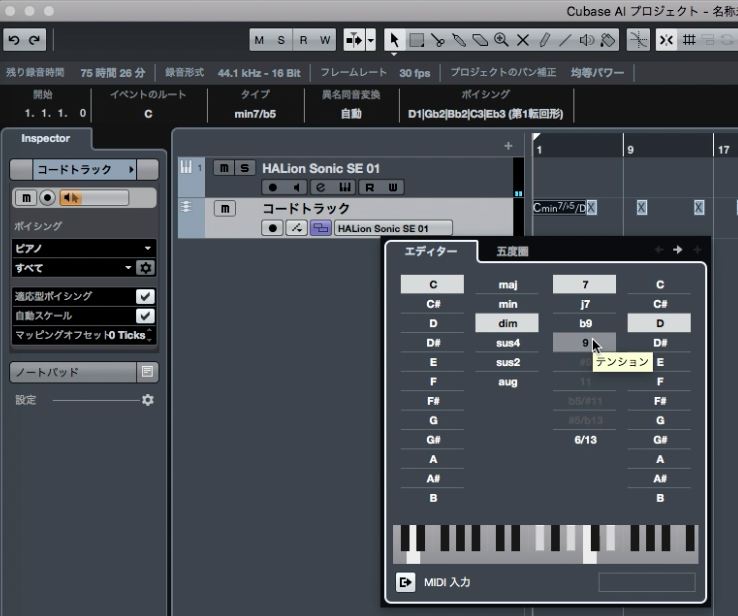This screenshot has height=616, width=738.
Task: Click the chord editor piano keyboard
Action: coord(545,544)
